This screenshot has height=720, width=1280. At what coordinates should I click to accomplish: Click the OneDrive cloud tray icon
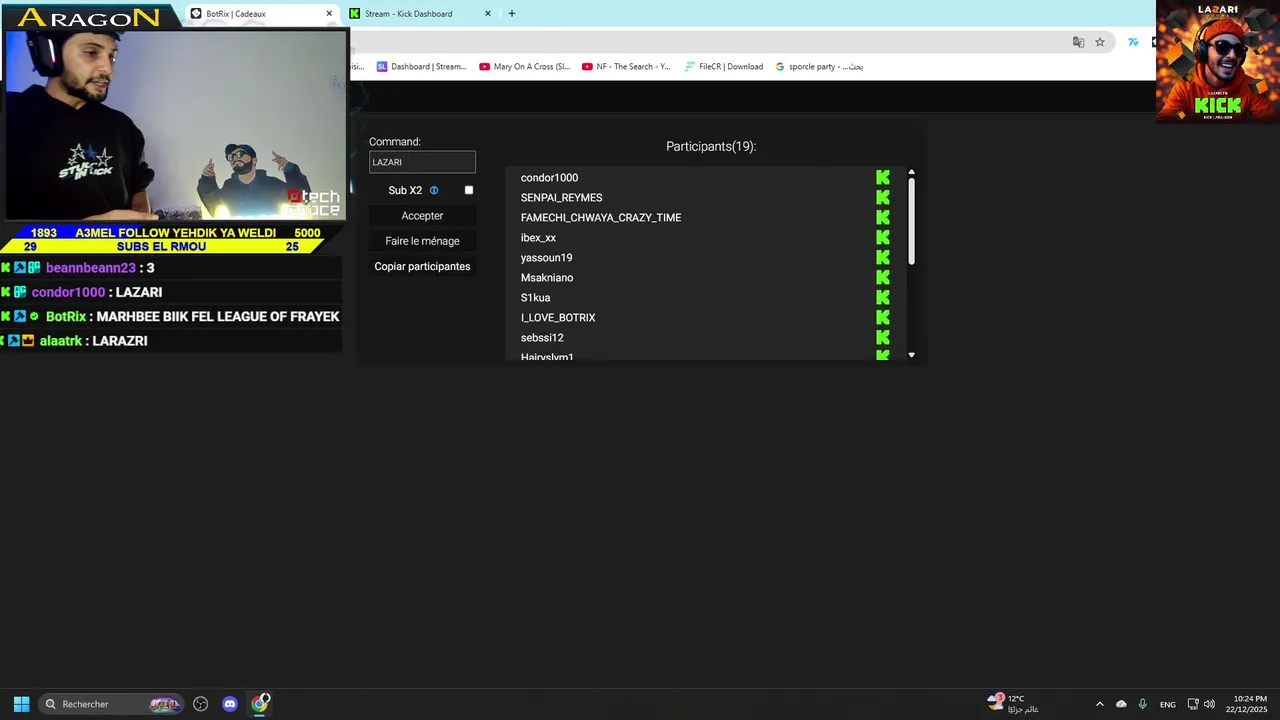(1121, 704)
